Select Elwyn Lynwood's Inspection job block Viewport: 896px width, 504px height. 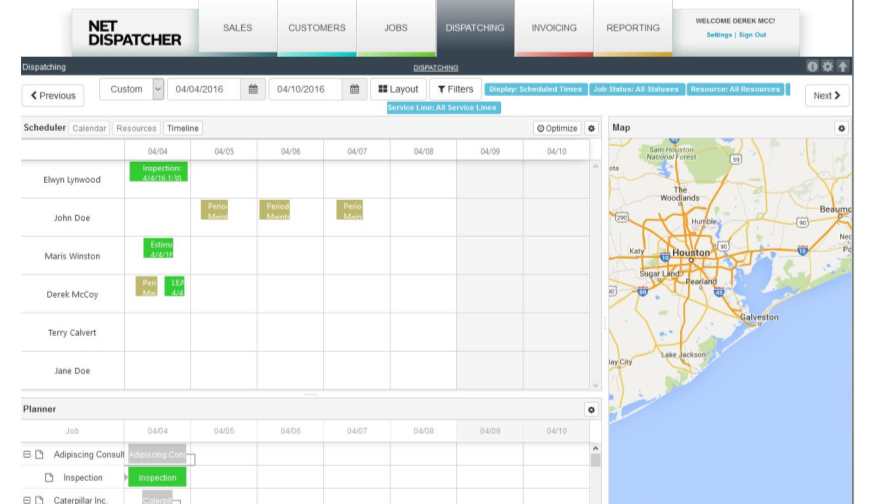point(158,172)
